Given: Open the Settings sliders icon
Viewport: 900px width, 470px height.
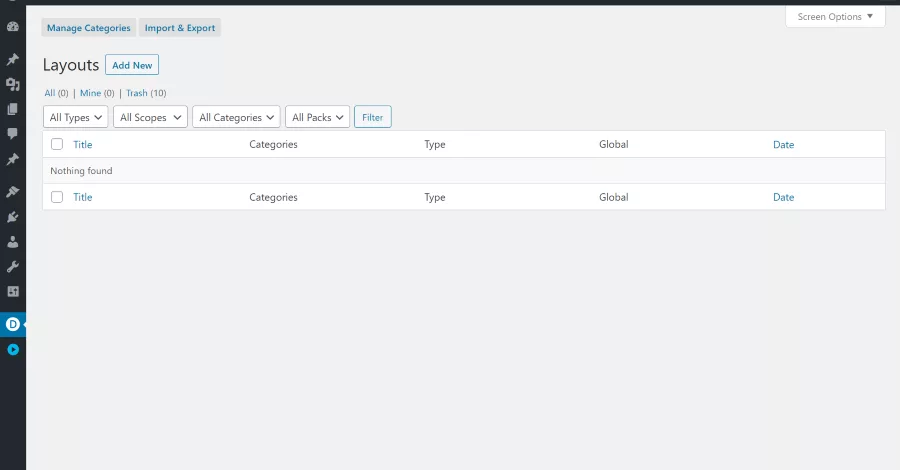Looking at the screenshot, I should (13, 292).
